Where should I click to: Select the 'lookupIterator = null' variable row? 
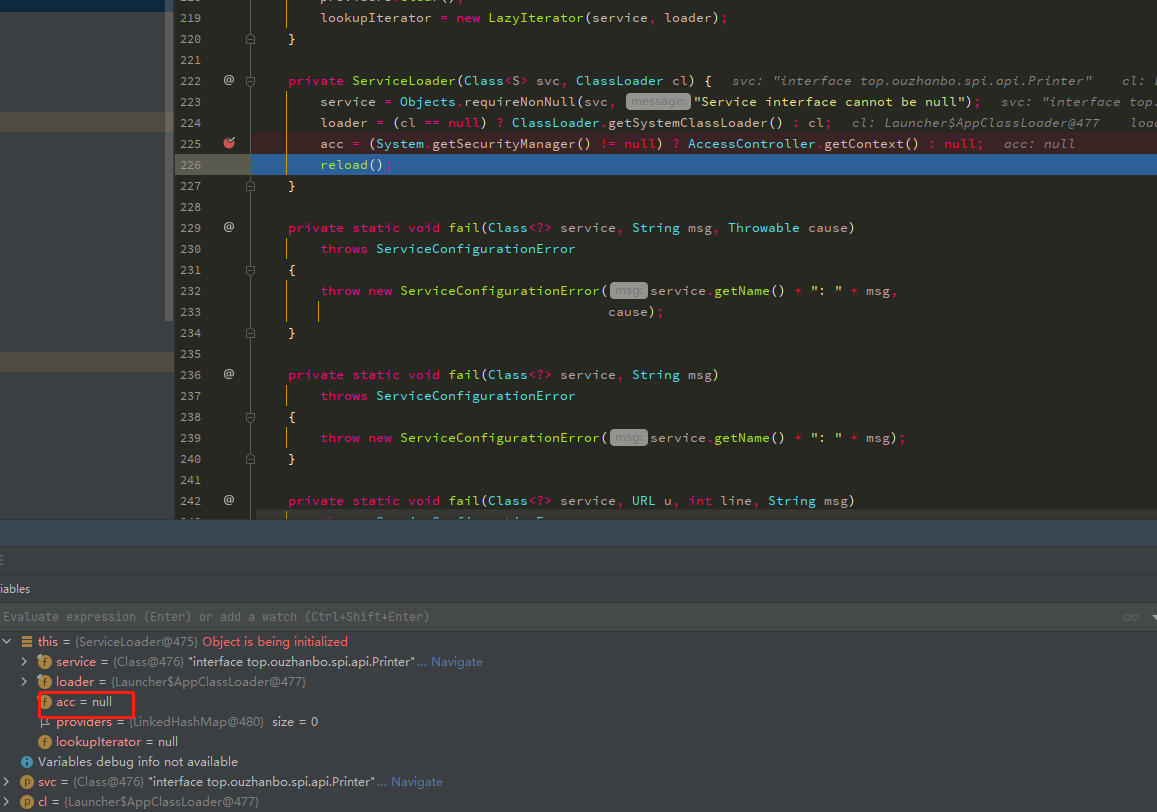[578, 742]
